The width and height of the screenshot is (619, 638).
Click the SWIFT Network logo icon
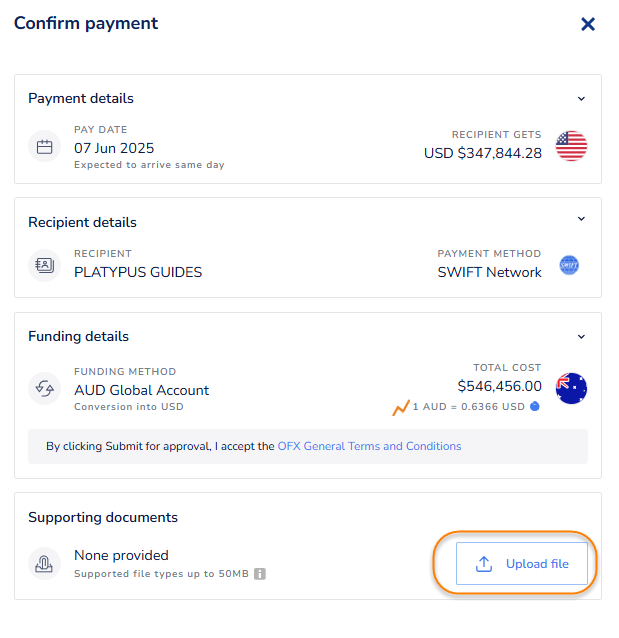tap(569, 265)
